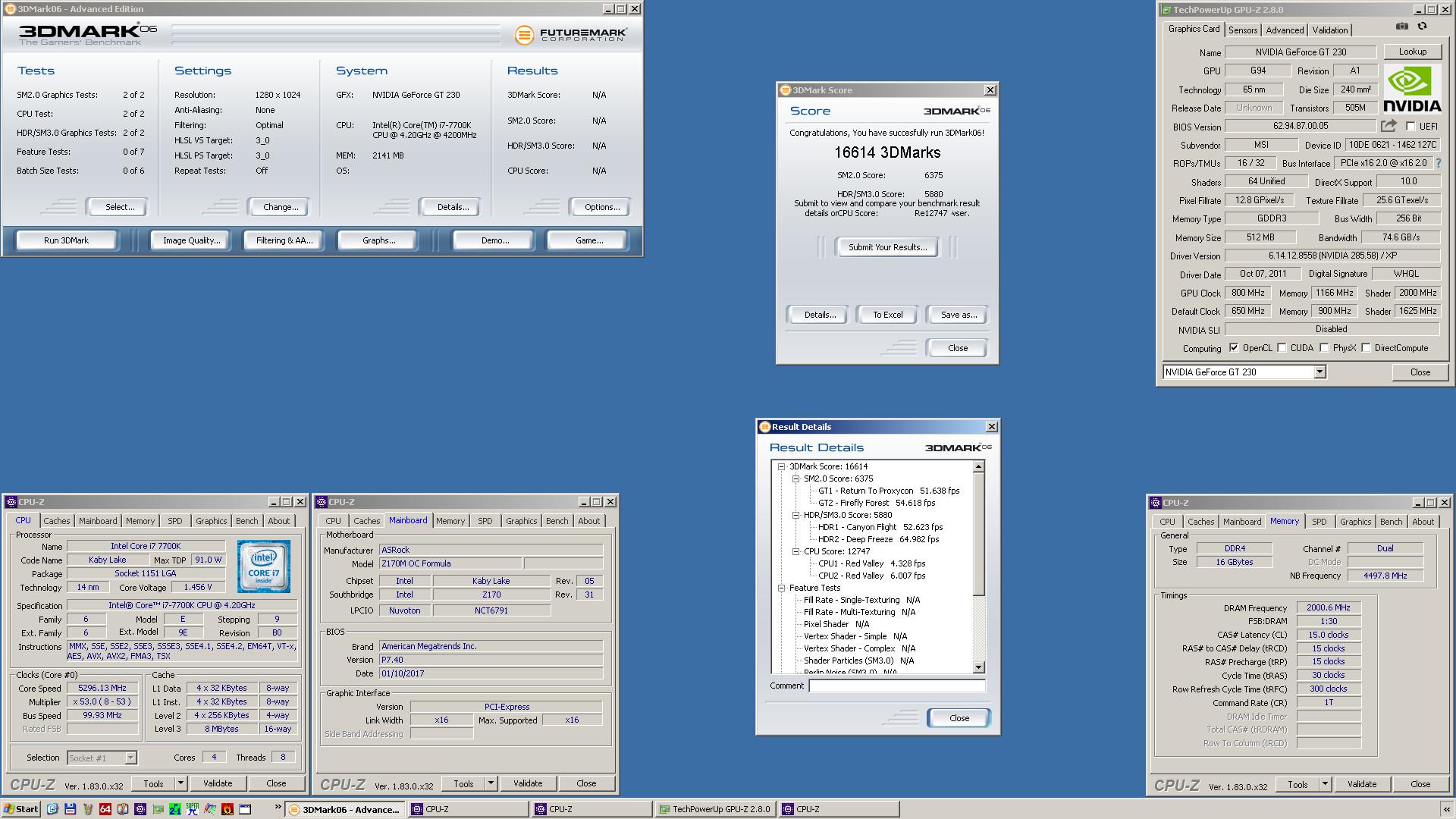
Task: Click the Result Details scrollbar thumb
Action: point(978,535)
